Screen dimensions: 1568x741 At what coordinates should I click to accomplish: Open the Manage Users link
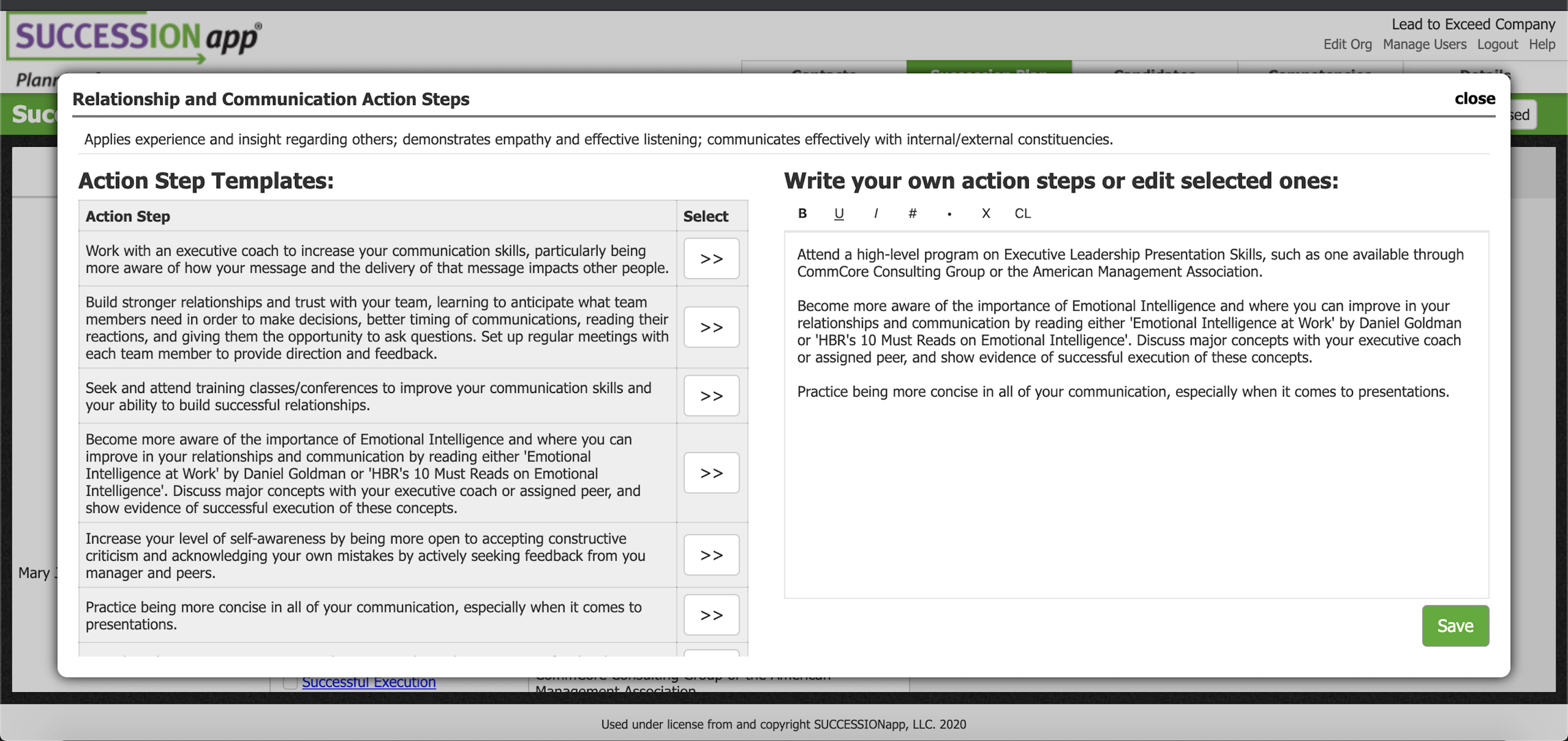[1424, 44]
